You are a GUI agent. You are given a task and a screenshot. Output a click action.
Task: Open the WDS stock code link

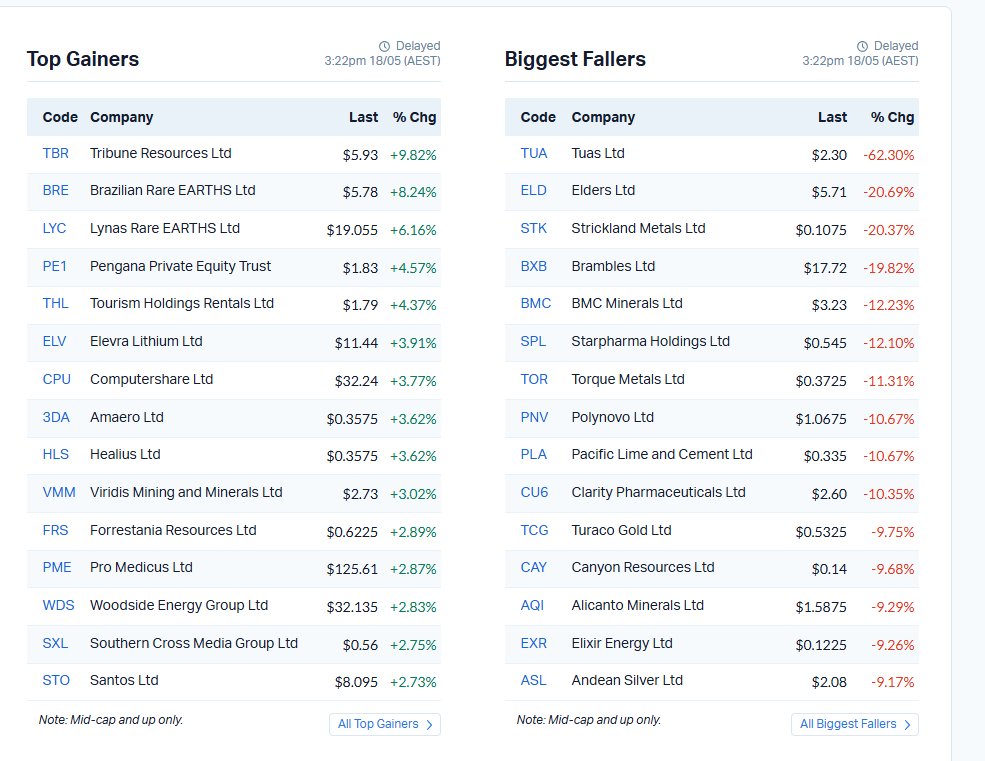pyautogui.click(x=58, y=605)
